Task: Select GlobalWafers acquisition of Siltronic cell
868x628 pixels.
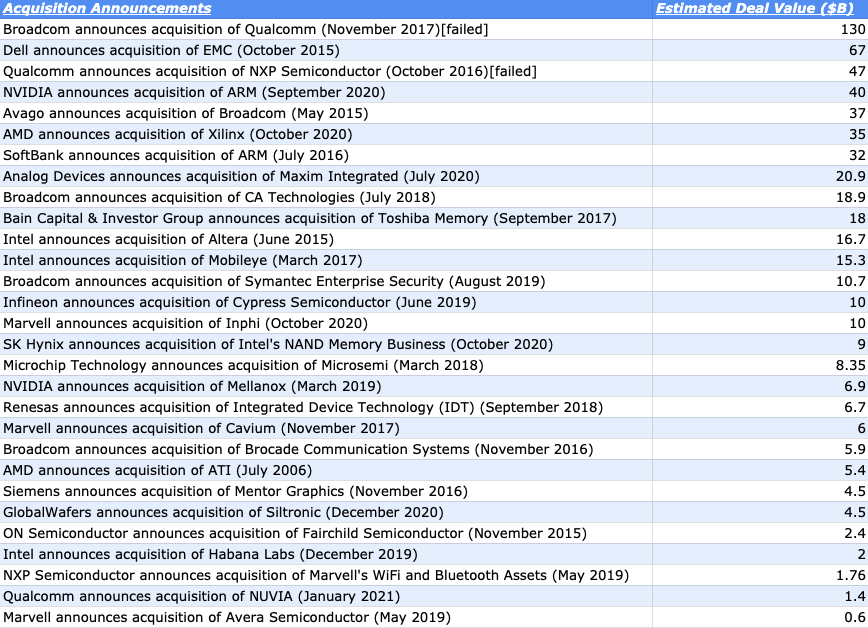Action: click(x=326, y=513)
